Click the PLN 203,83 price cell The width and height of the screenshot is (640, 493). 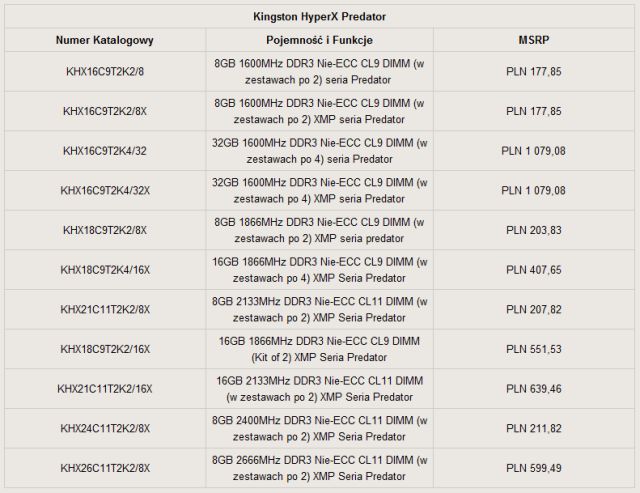pos(534,230)
